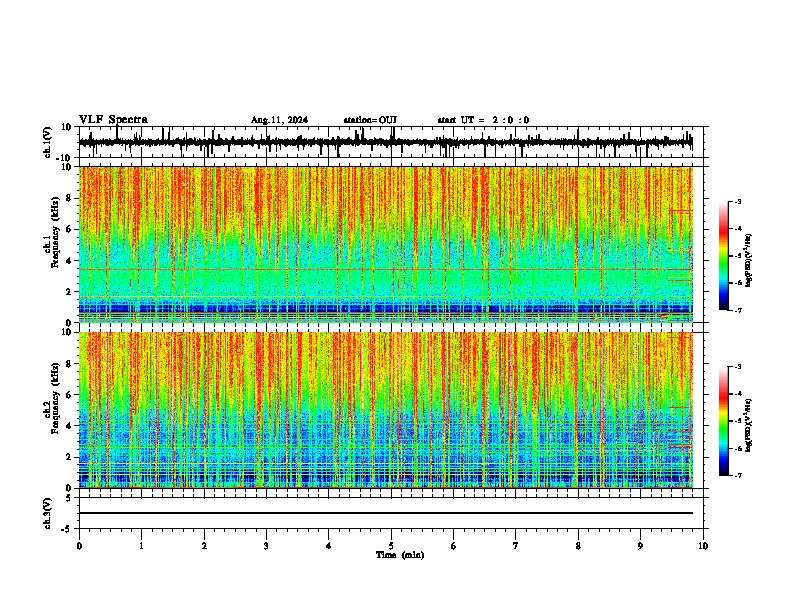Click time axis tick label '2'

pos(204,546)
